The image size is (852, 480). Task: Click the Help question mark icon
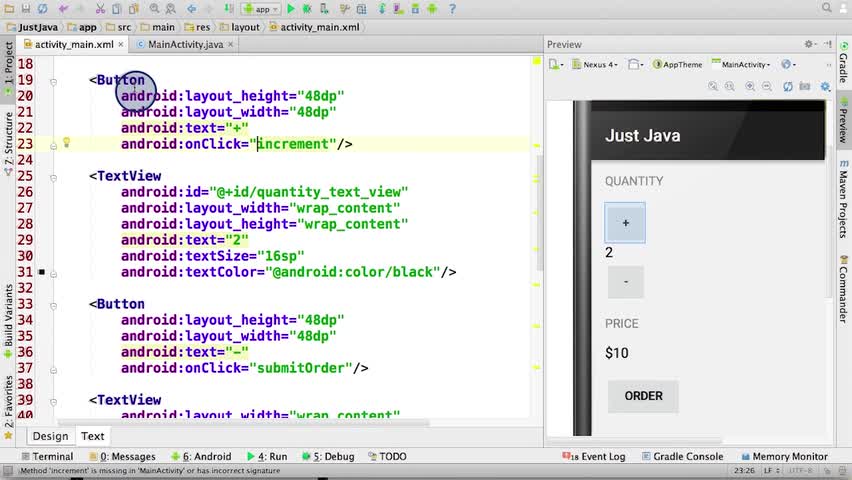click(452, 9)
